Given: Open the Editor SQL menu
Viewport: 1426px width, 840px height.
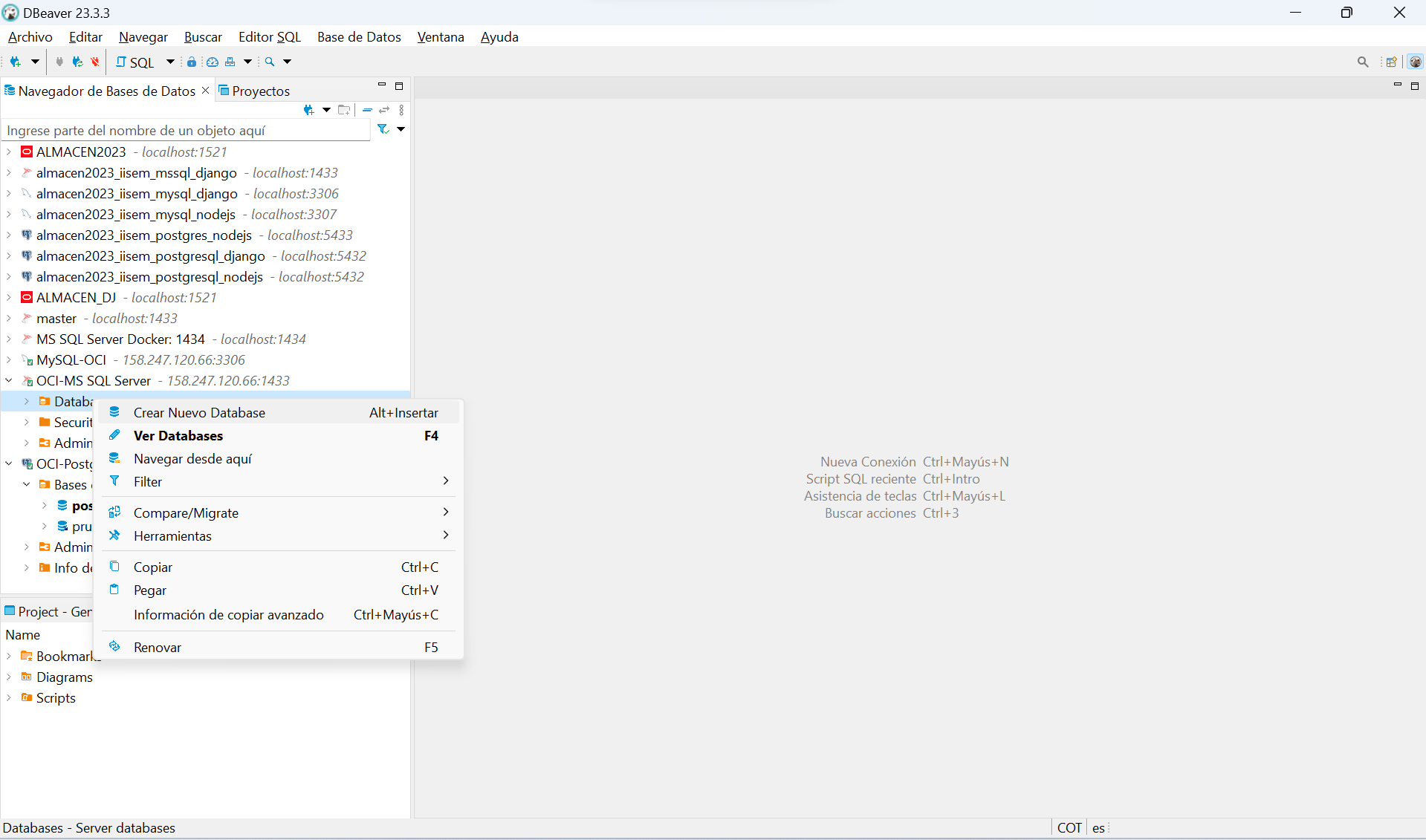Looking at the screenshot, I should pos(270,36).
